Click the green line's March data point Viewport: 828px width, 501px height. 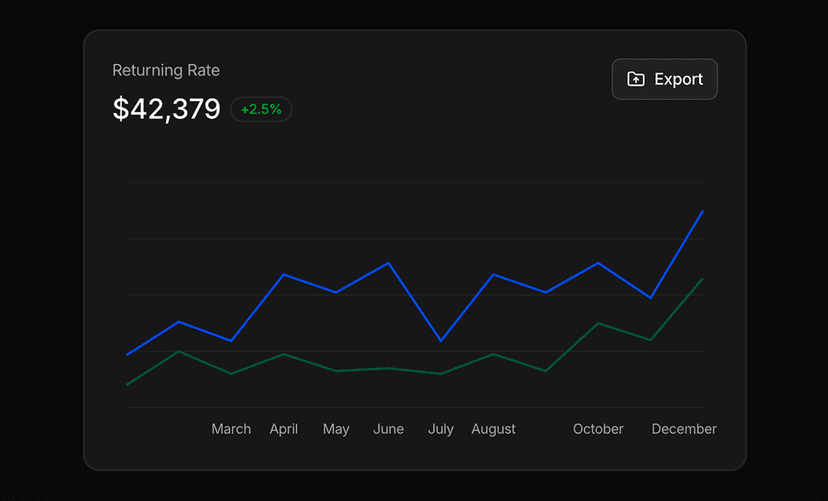(231, 374)
